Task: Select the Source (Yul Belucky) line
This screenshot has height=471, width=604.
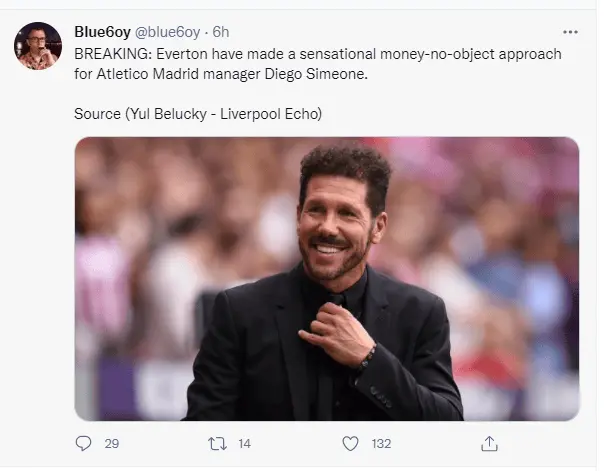Action: coord(198,113)
